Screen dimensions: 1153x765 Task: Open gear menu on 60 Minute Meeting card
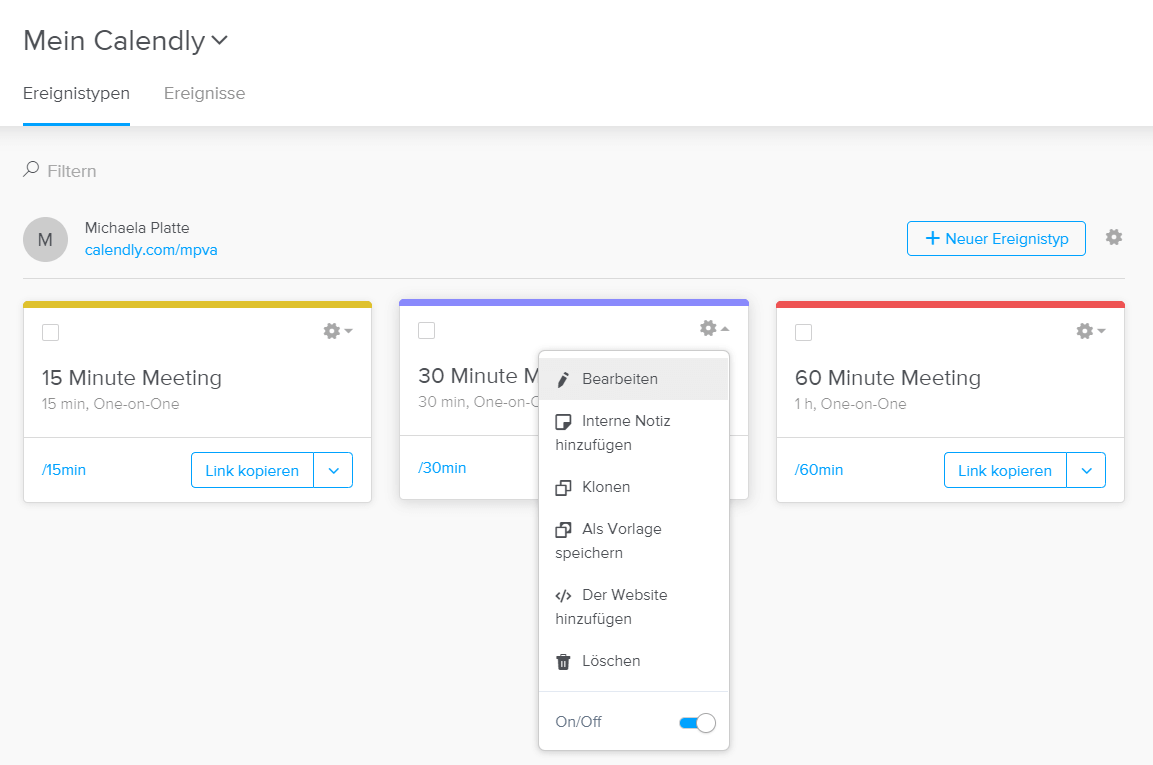[1091, 331]
